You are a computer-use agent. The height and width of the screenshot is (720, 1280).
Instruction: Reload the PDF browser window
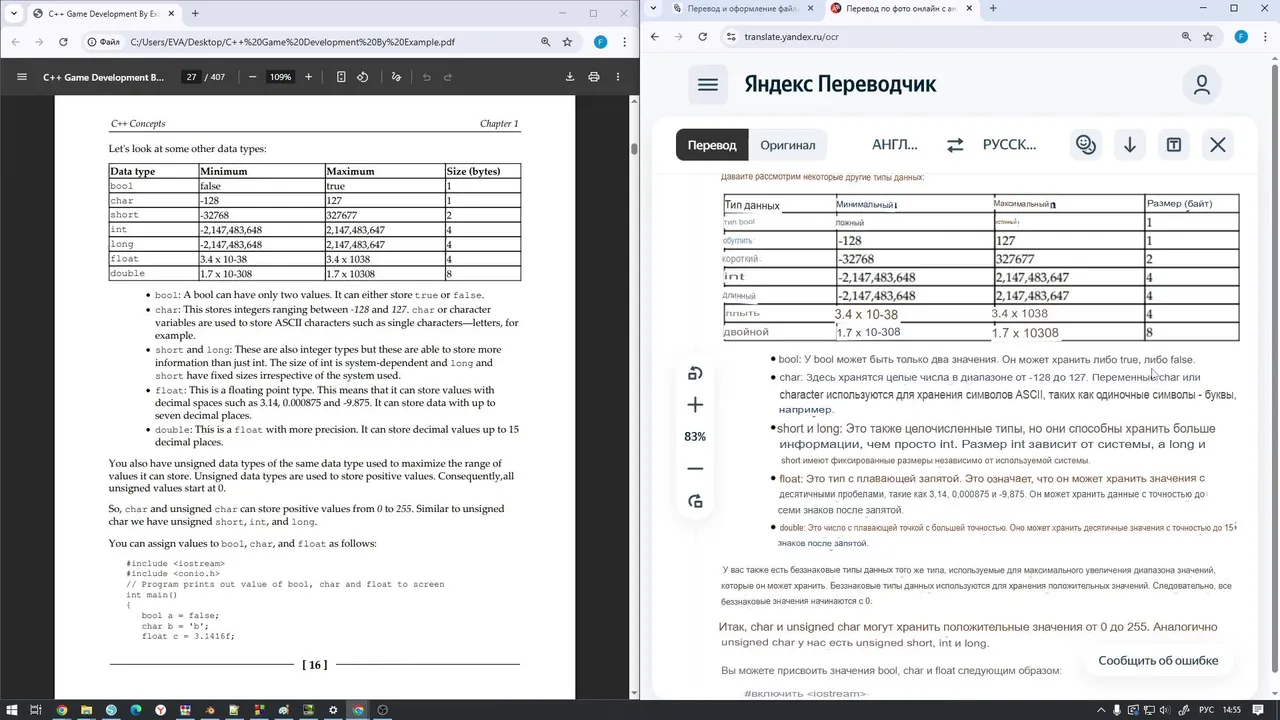tap(63, 42)
